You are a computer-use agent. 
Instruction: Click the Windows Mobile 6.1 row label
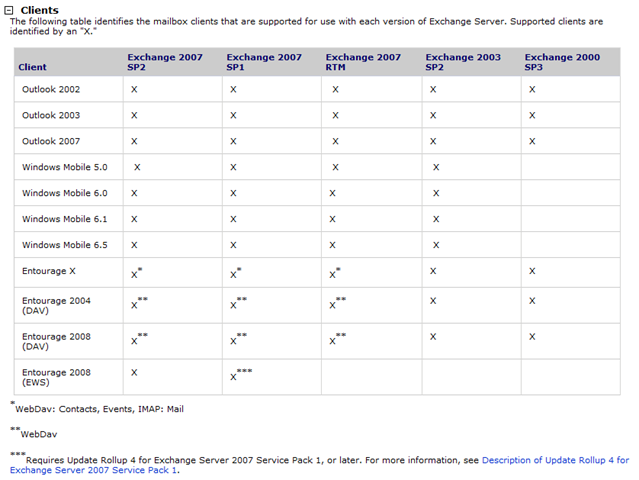tap(65, 219)
